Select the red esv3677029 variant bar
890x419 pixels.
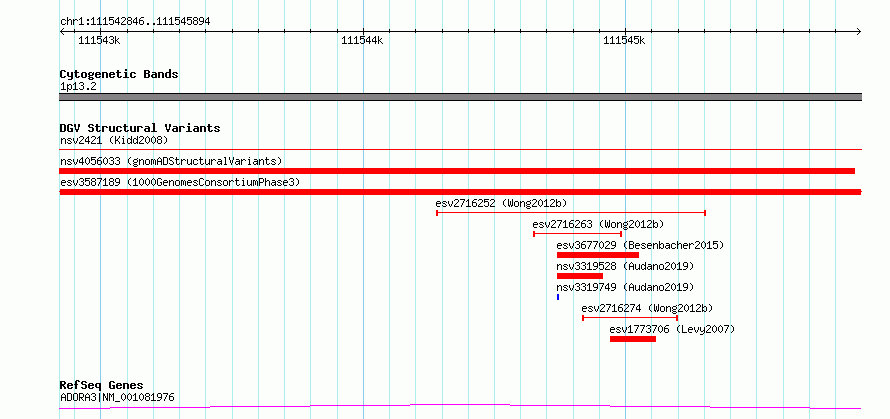pyautogui.click(x=598, y=255)
